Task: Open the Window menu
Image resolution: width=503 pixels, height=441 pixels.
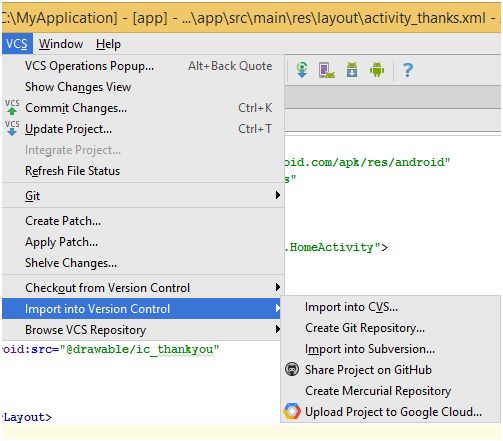Action: point(61,44)
